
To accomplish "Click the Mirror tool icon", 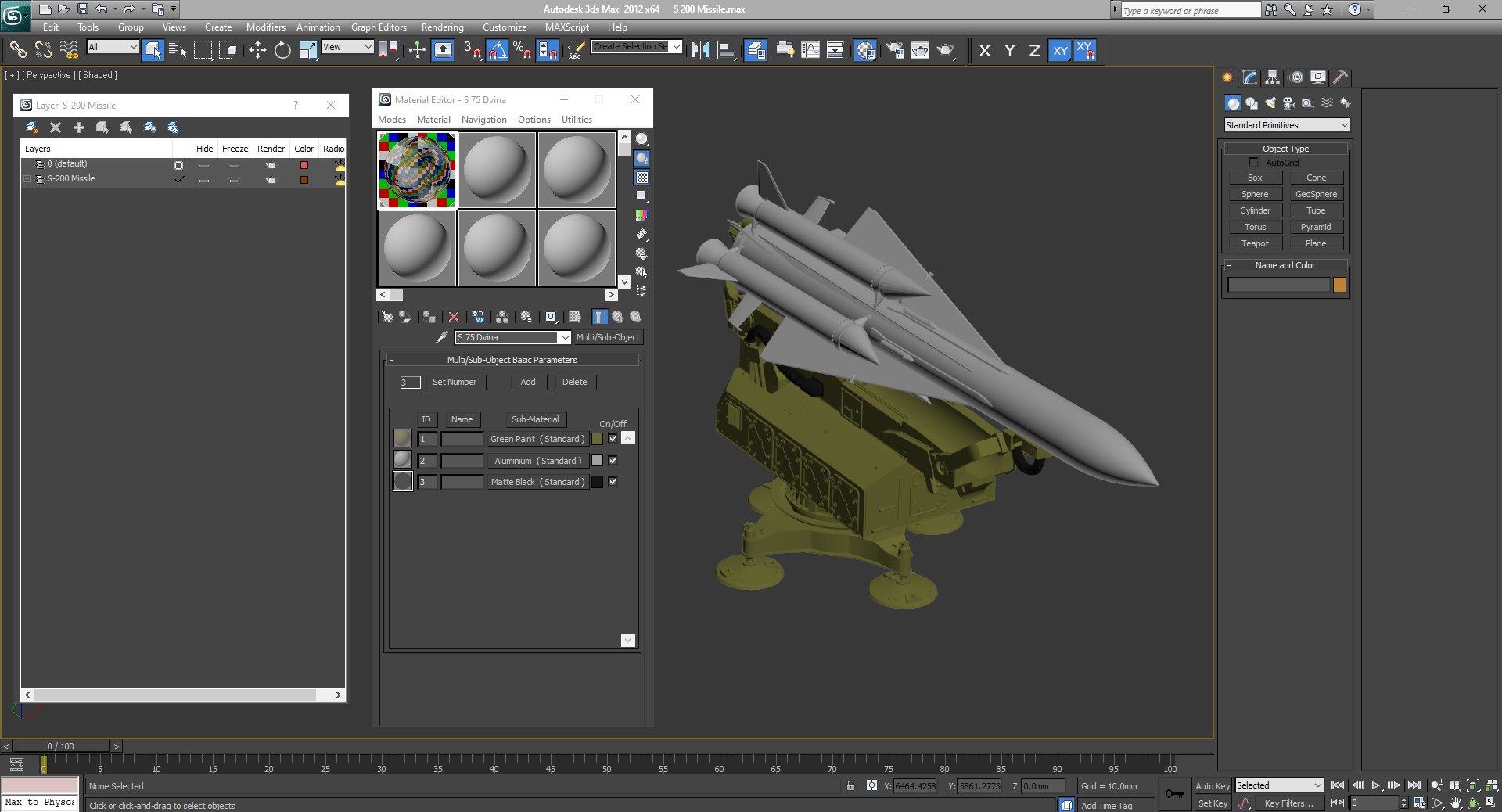I will 701,50.
